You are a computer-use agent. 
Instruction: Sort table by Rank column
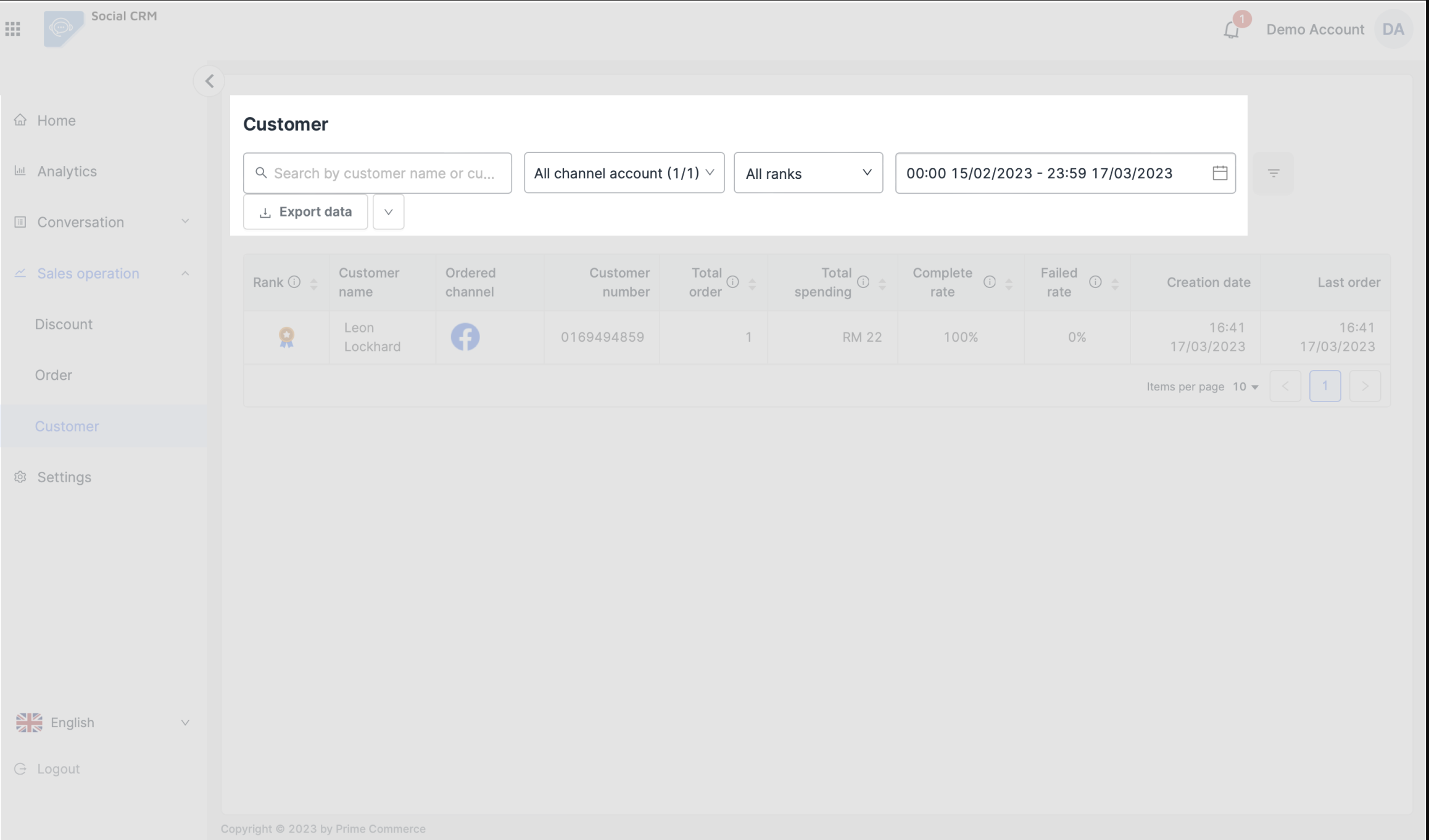[313, 283]
